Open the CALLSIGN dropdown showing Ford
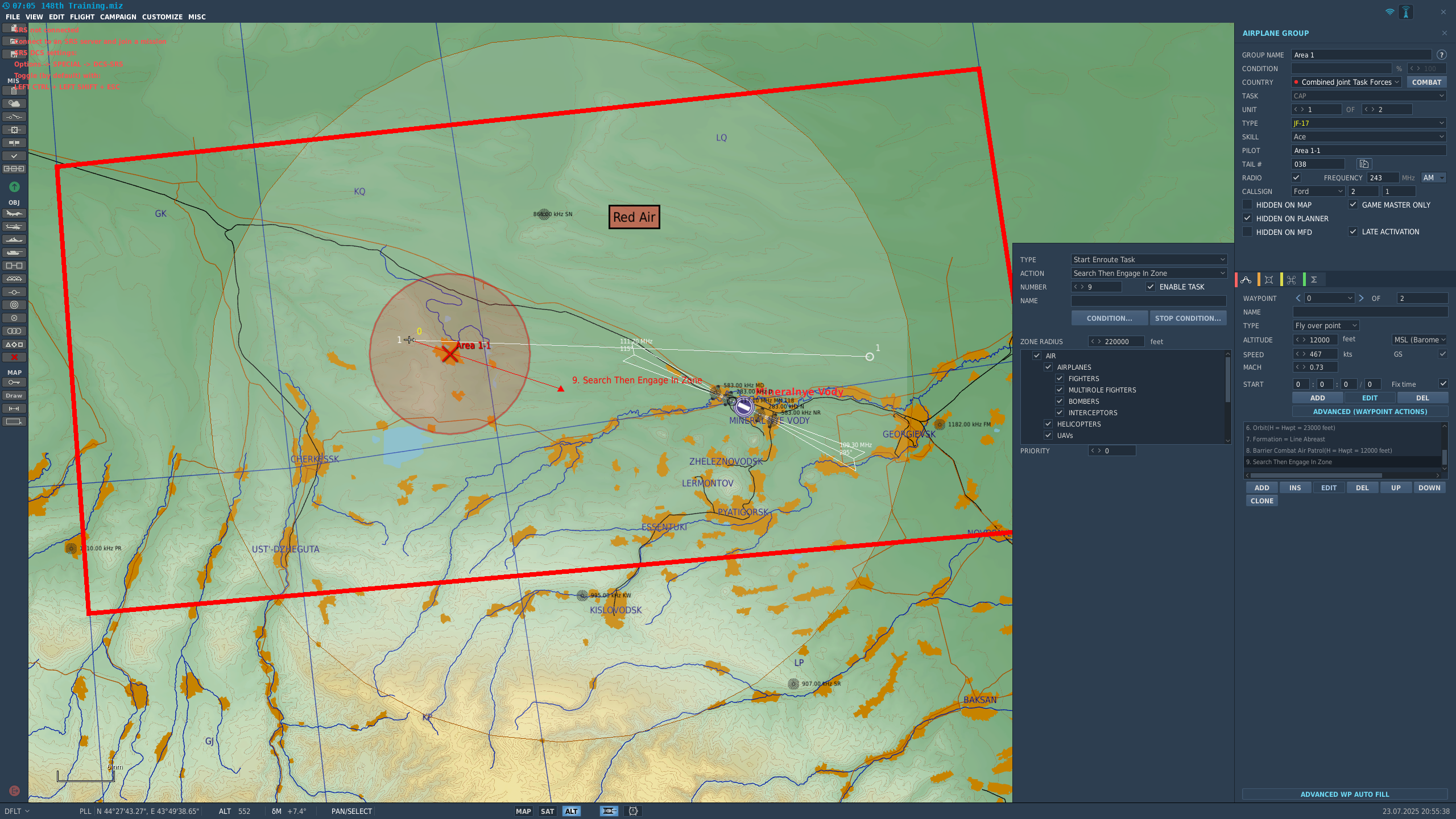The height and width of the screenshot is (819, 1456). pyautogui.click(x=1318, y=192)
